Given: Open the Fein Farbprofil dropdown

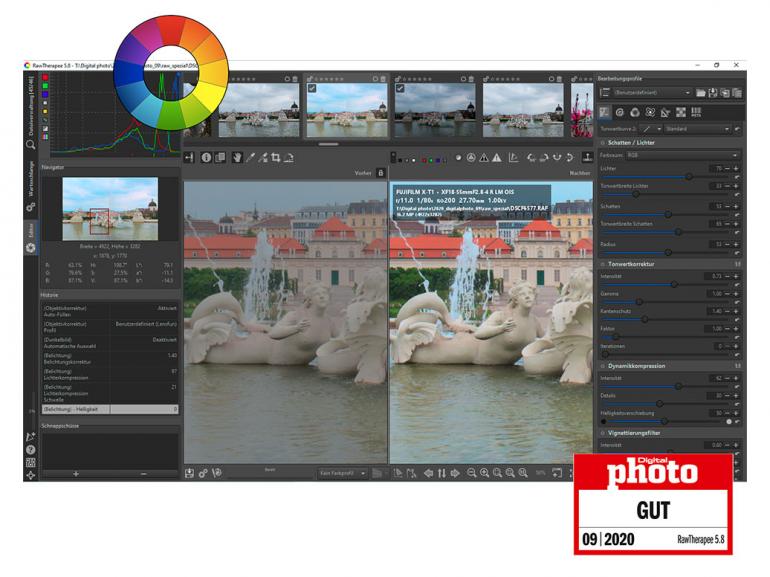Looking at the screenshot, I should 342,473.
